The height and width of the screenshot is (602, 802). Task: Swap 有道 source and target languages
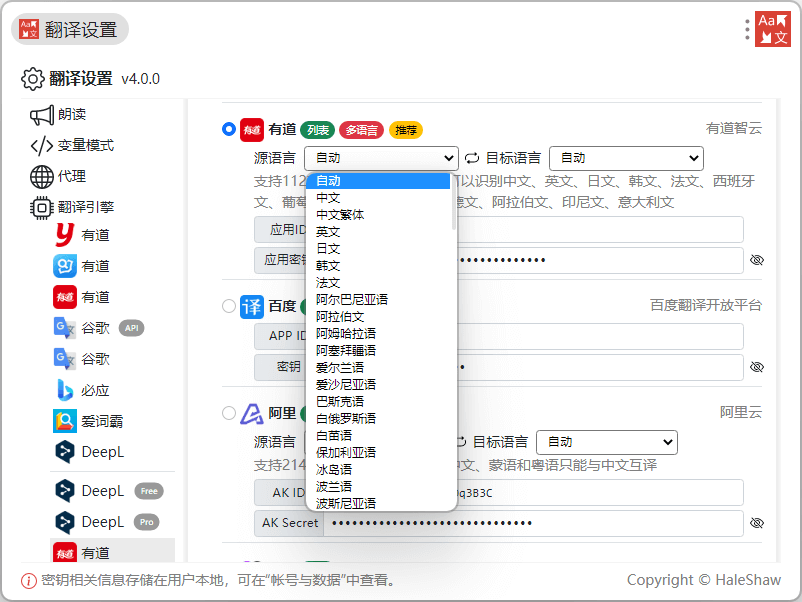tap(472, 159)
